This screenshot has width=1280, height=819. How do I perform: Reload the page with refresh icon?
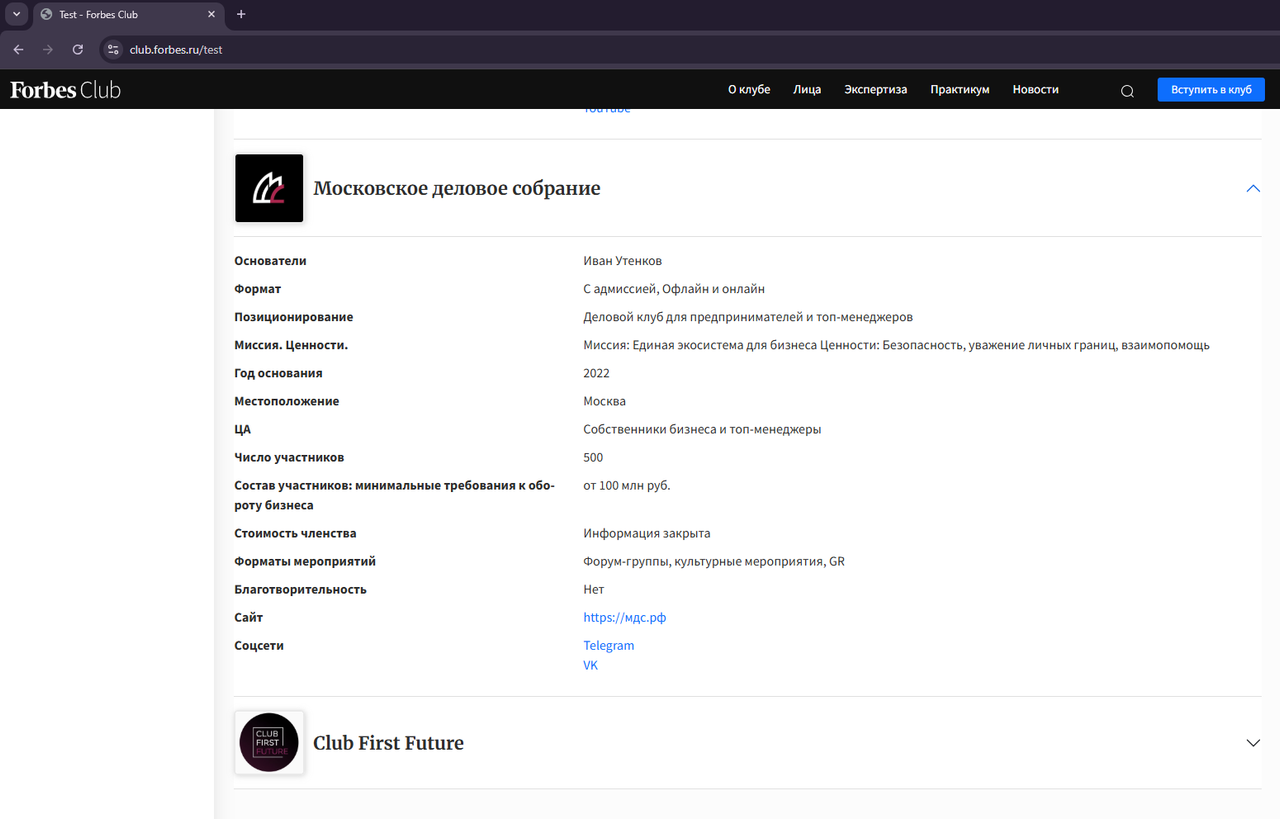pos(78,49)
